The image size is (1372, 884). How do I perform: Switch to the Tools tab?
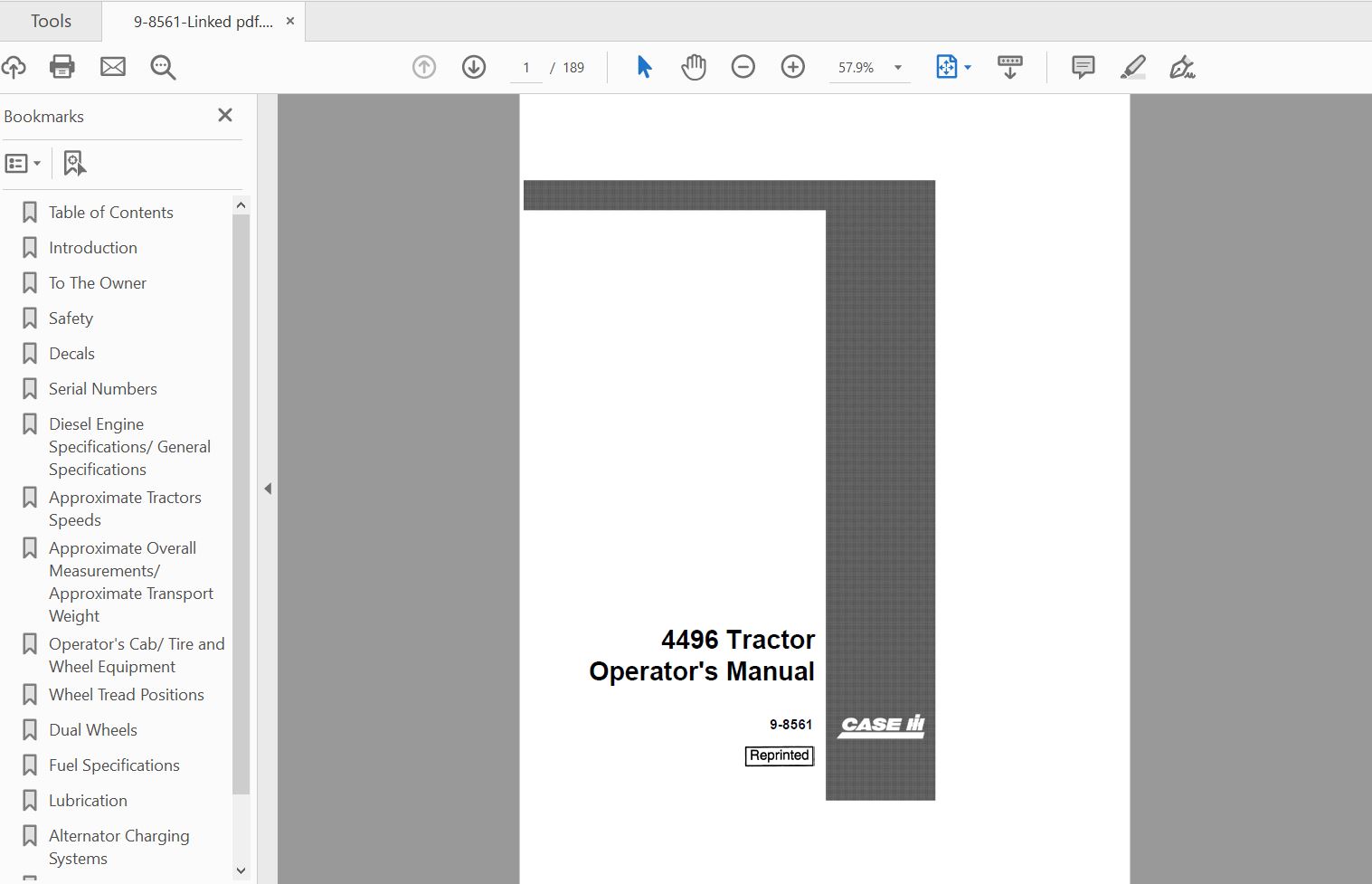(51, 20)
